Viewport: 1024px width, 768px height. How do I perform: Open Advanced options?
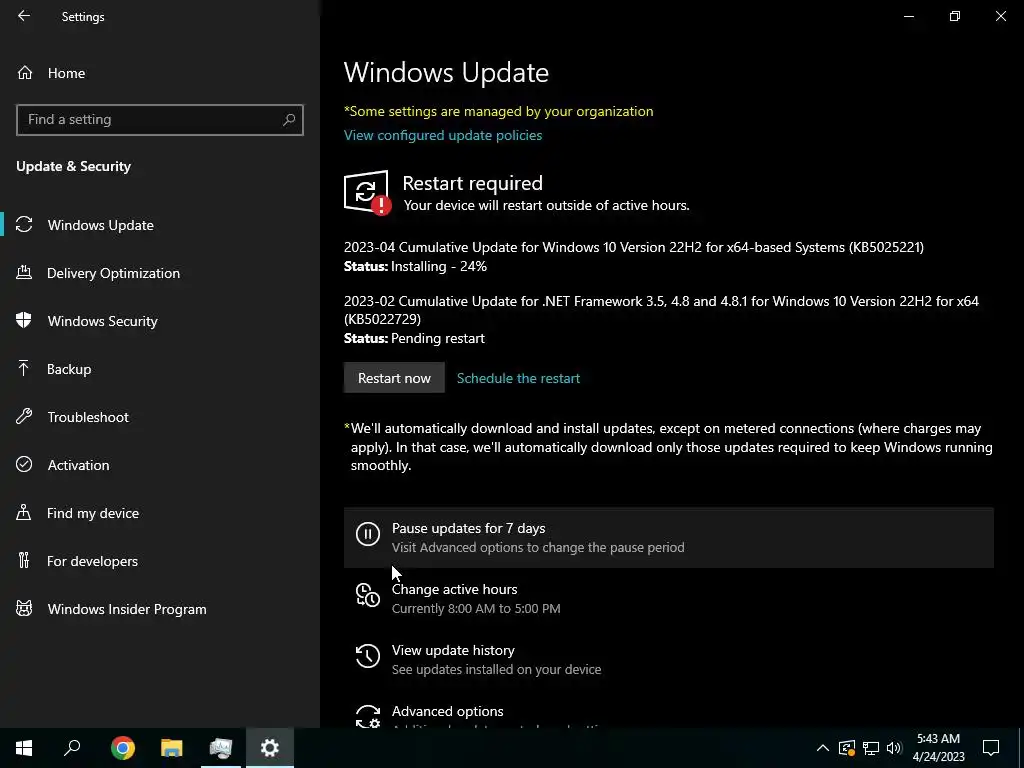click(x=669, y=712)
